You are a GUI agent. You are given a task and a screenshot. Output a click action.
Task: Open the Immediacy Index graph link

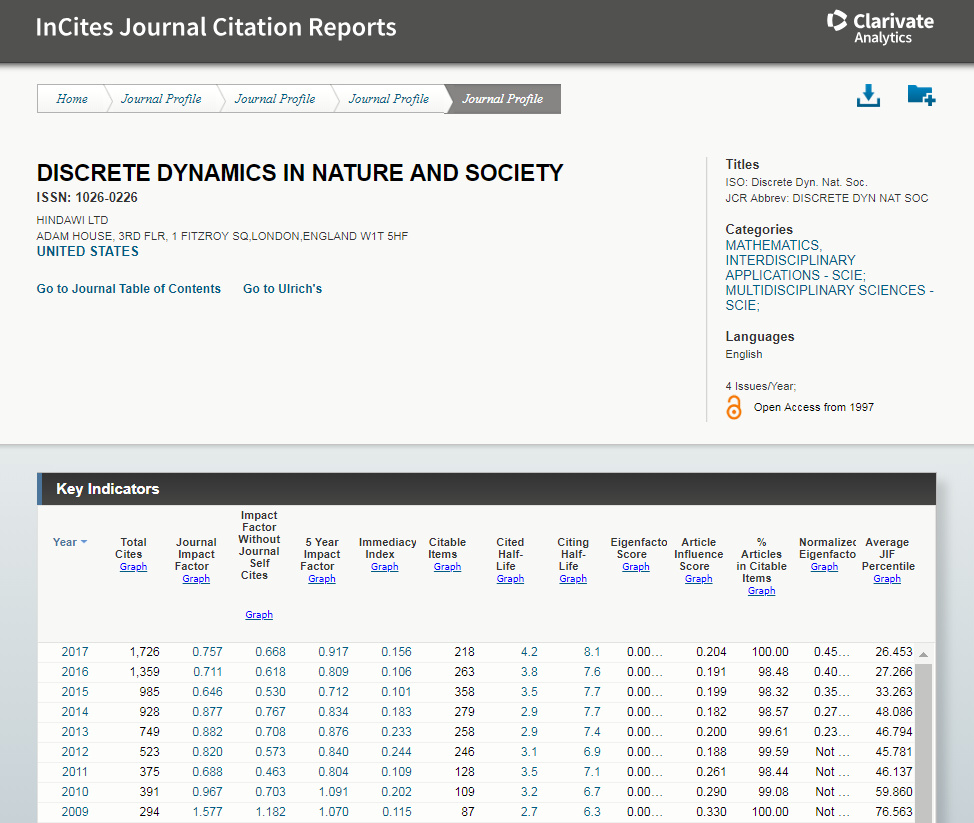(x=384, y=567)
